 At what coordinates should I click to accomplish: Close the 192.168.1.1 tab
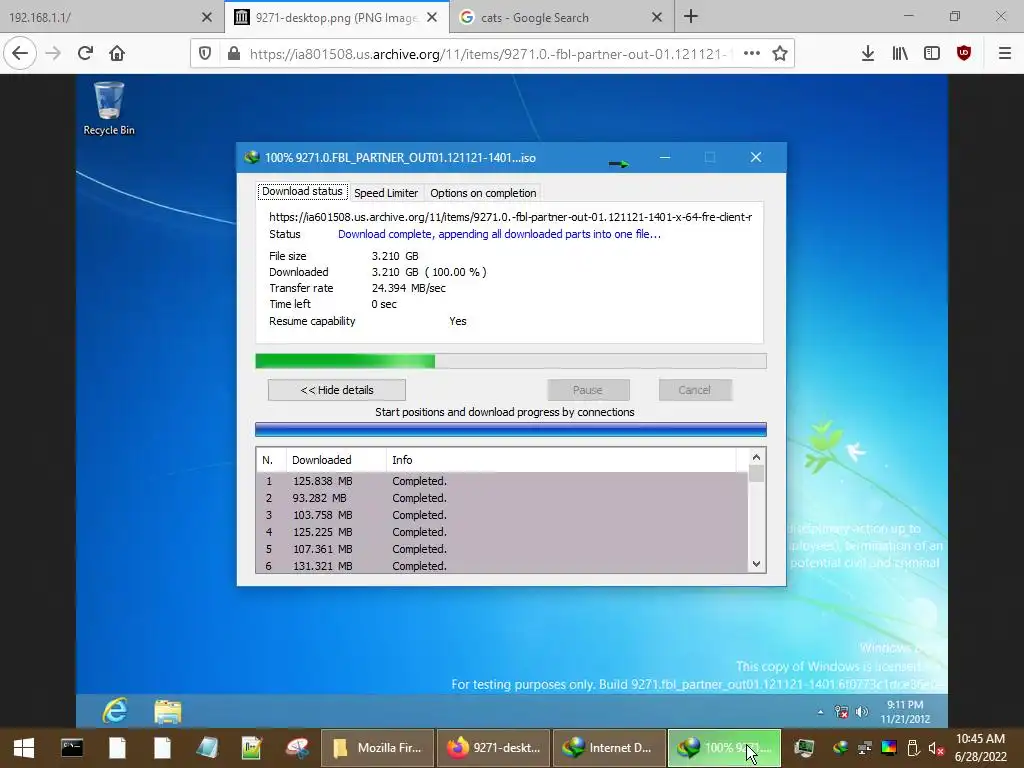coord(207,17)
